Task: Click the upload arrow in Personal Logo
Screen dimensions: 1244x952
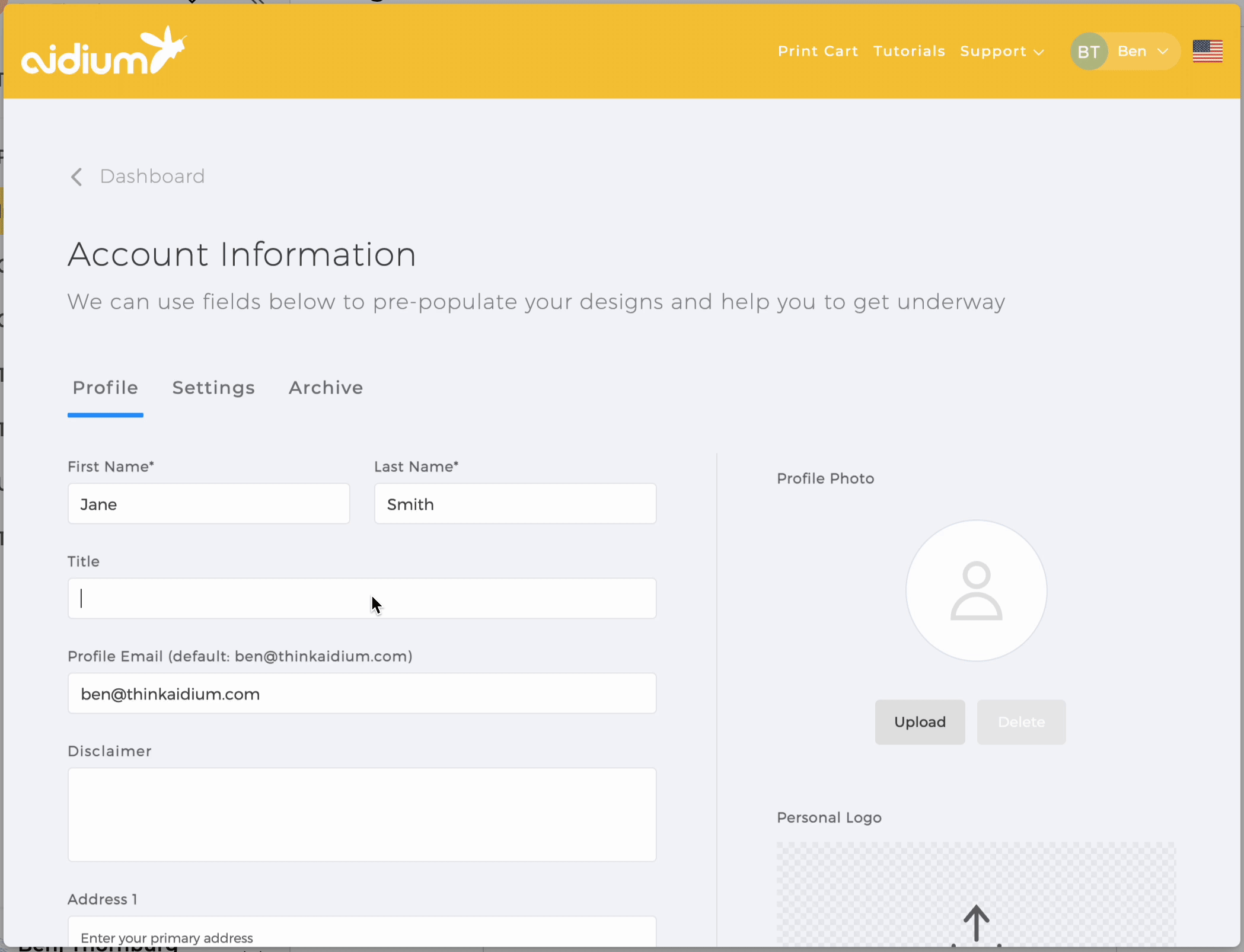Action: [x=976, y=923]
